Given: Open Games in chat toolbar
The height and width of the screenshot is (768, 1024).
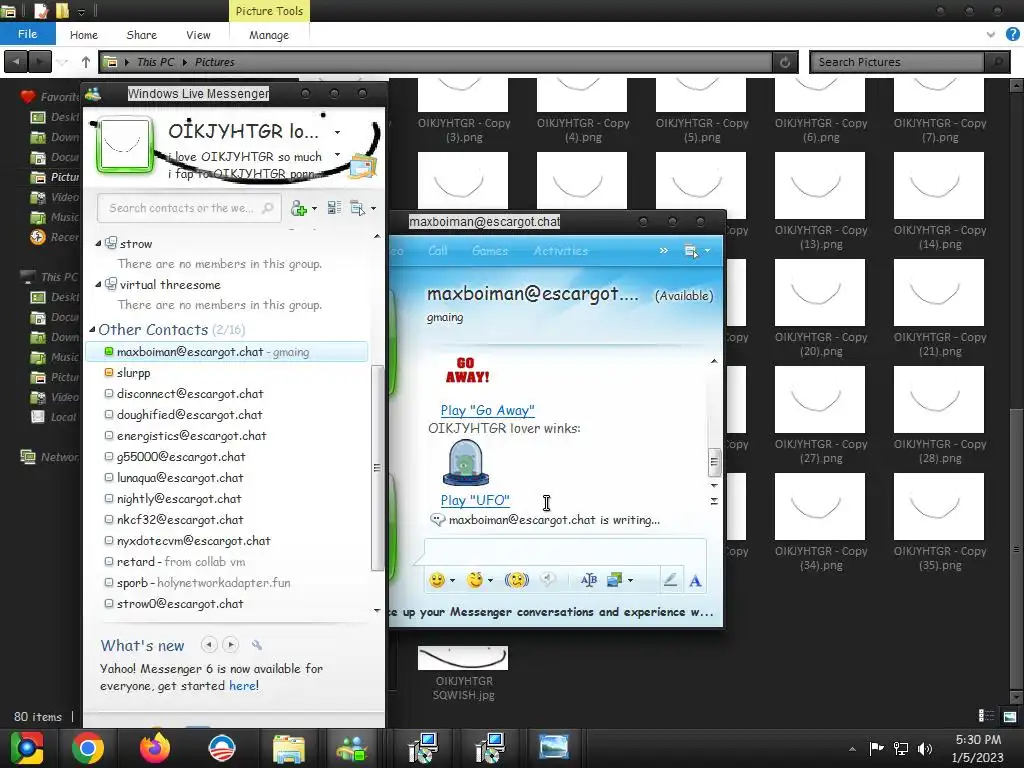Looking at the screenshot, I should pos(490,251).
